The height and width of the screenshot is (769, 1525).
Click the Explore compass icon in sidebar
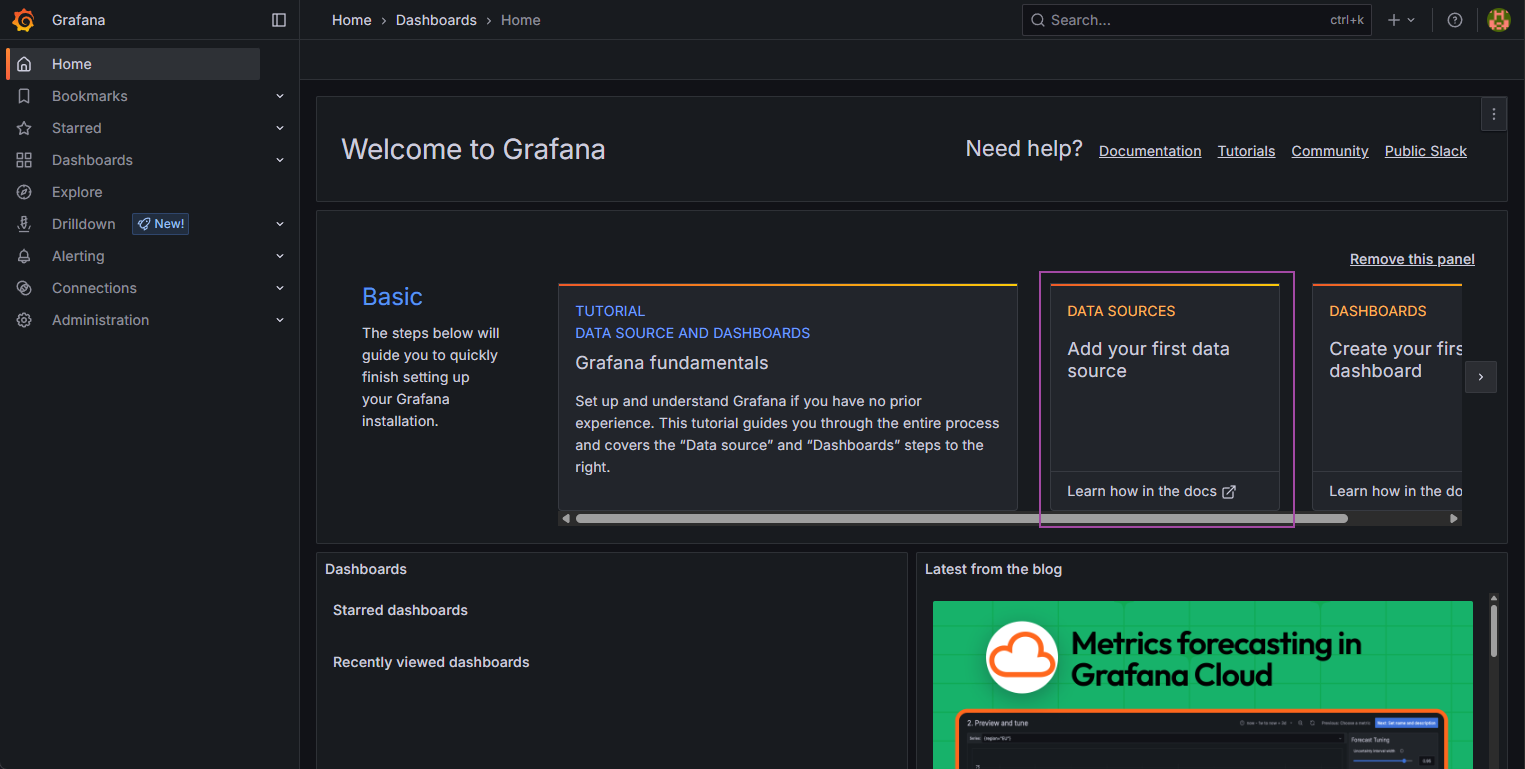coord(25,192)
